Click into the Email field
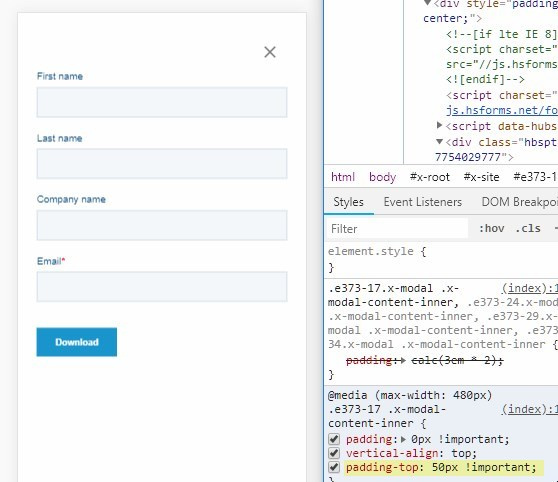 pos(162,287)
